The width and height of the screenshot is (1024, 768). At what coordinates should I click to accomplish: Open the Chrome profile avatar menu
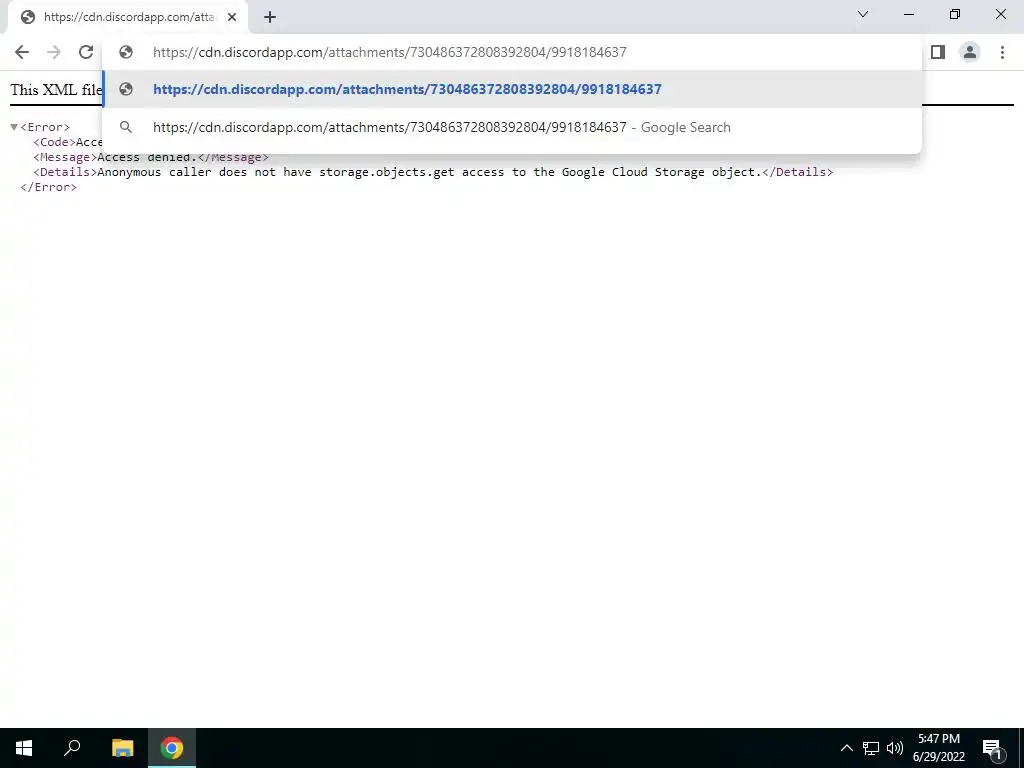click(x=970, y=52)
